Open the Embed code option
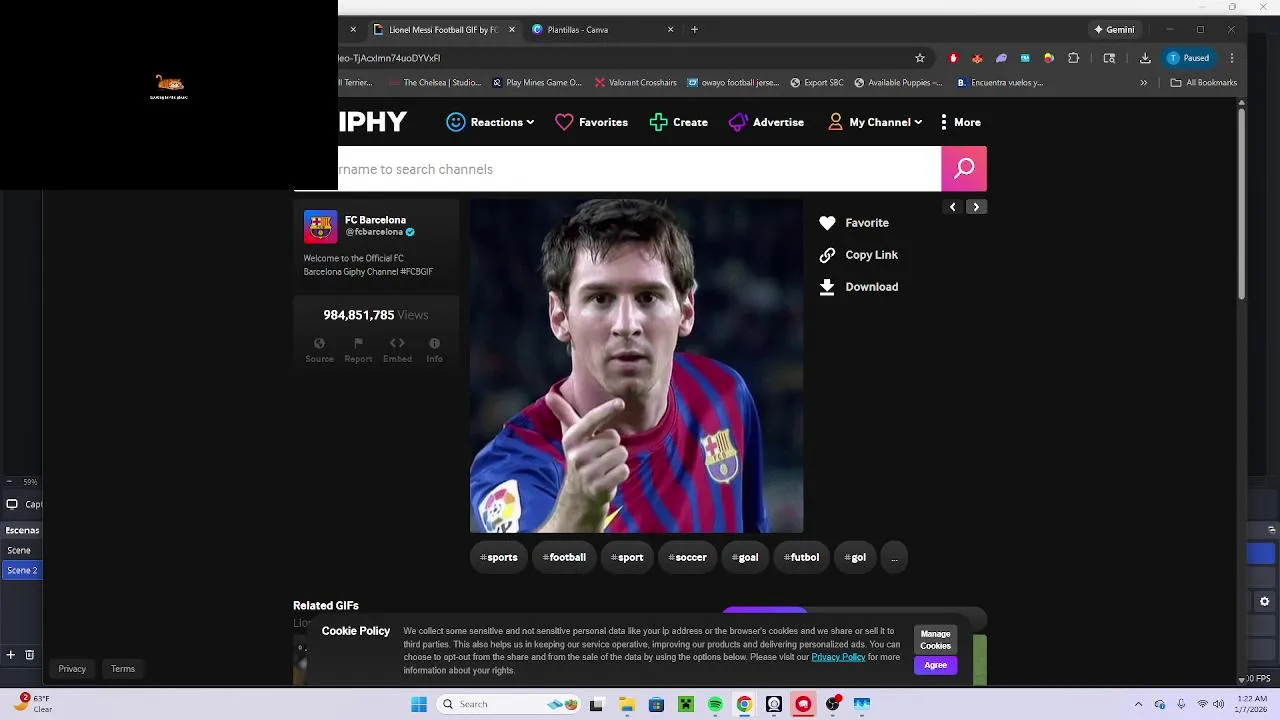Viewport: 1280px width, 720px height. coord(397,349)
